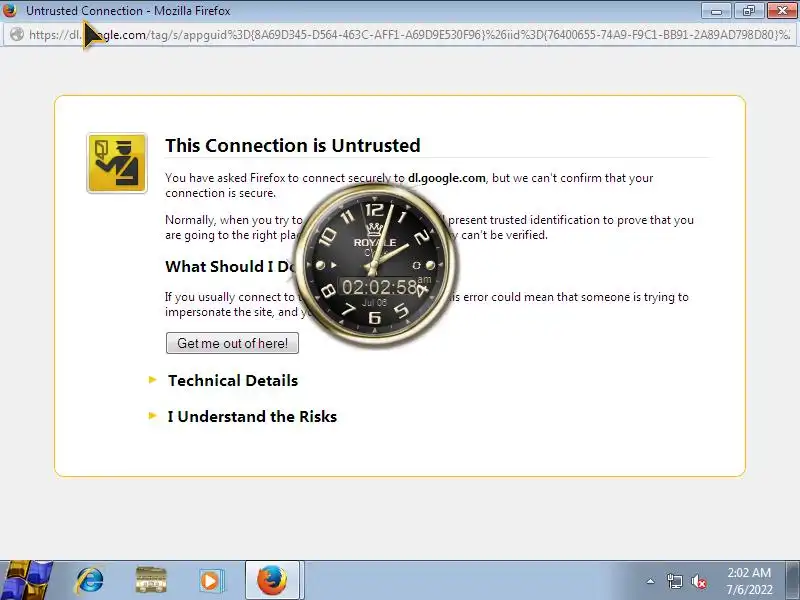Expand the Technical Details section

(233, 381)
